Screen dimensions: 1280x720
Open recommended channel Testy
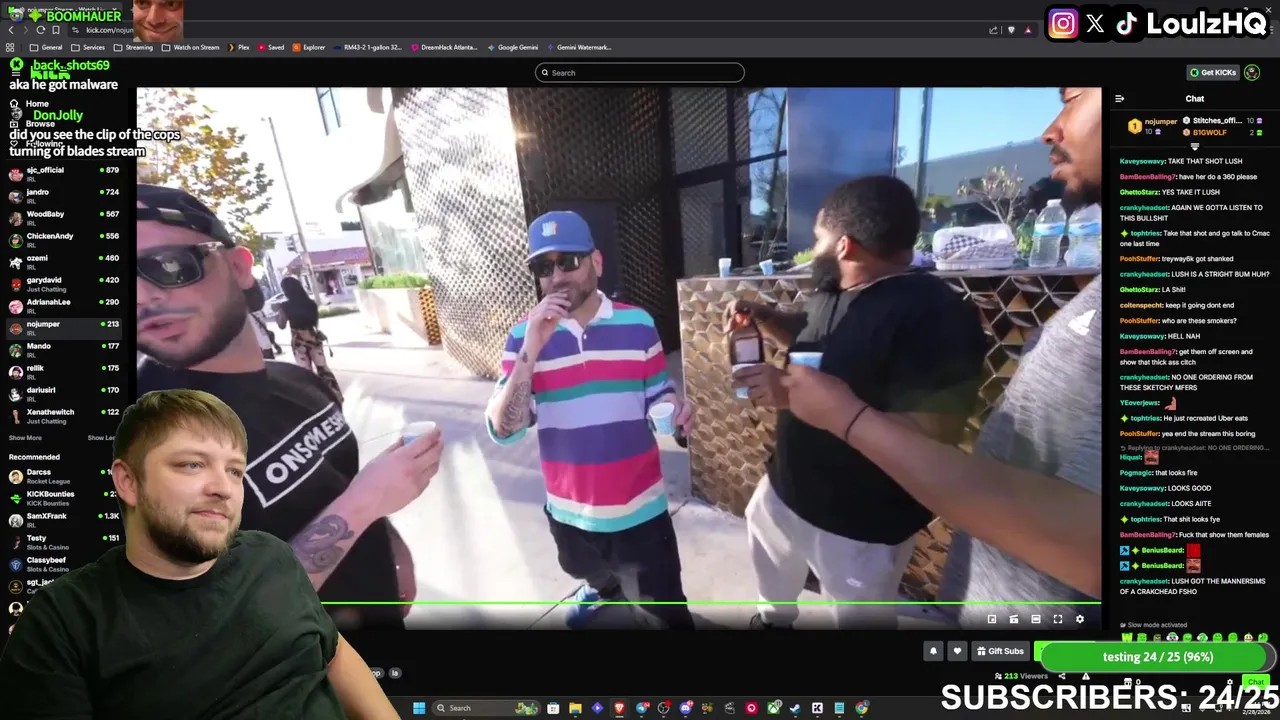pyautogui.click(x=60, y=541)
